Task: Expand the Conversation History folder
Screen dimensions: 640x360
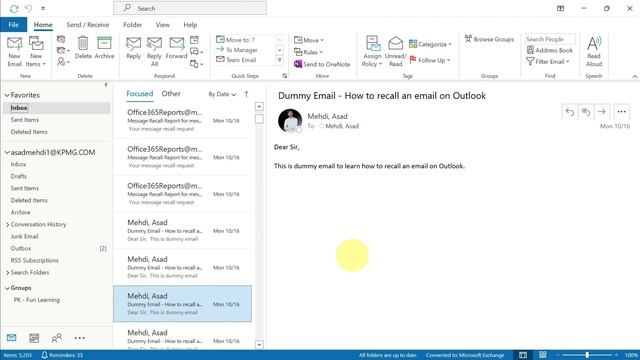Action: [7, 224]
